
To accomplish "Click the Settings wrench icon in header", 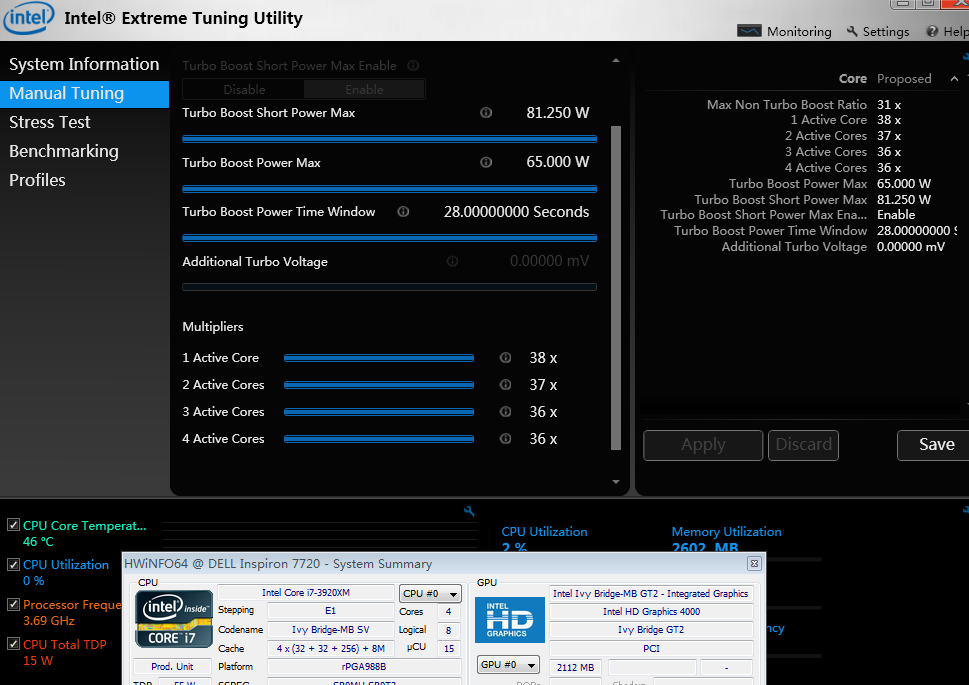I will [852, 31].
